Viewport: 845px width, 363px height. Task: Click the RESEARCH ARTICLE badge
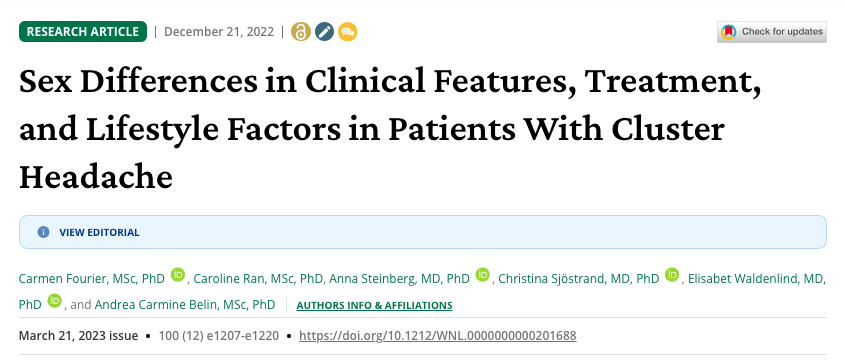(83, 32)
